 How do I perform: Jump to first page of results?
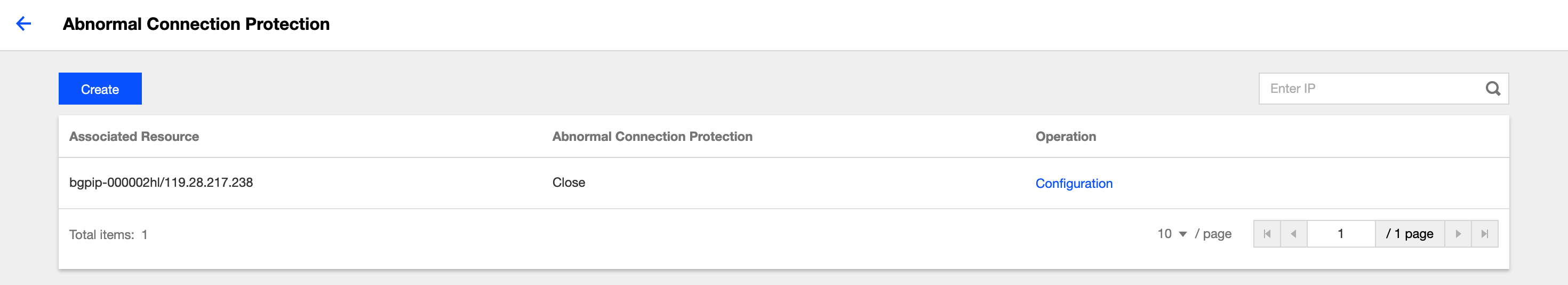pyautogui.click(x=1267, y=234)
